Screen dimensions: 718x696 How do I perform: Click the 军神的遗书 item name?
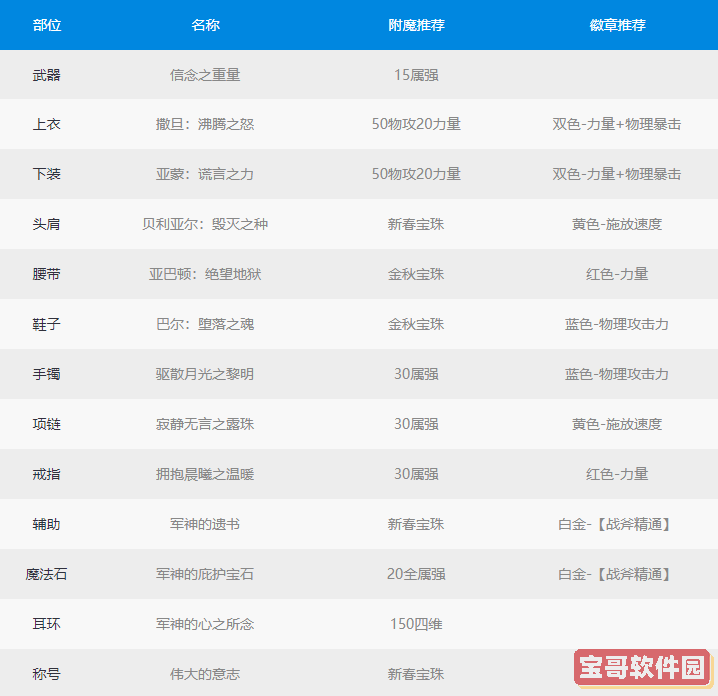tap(205, 524)
